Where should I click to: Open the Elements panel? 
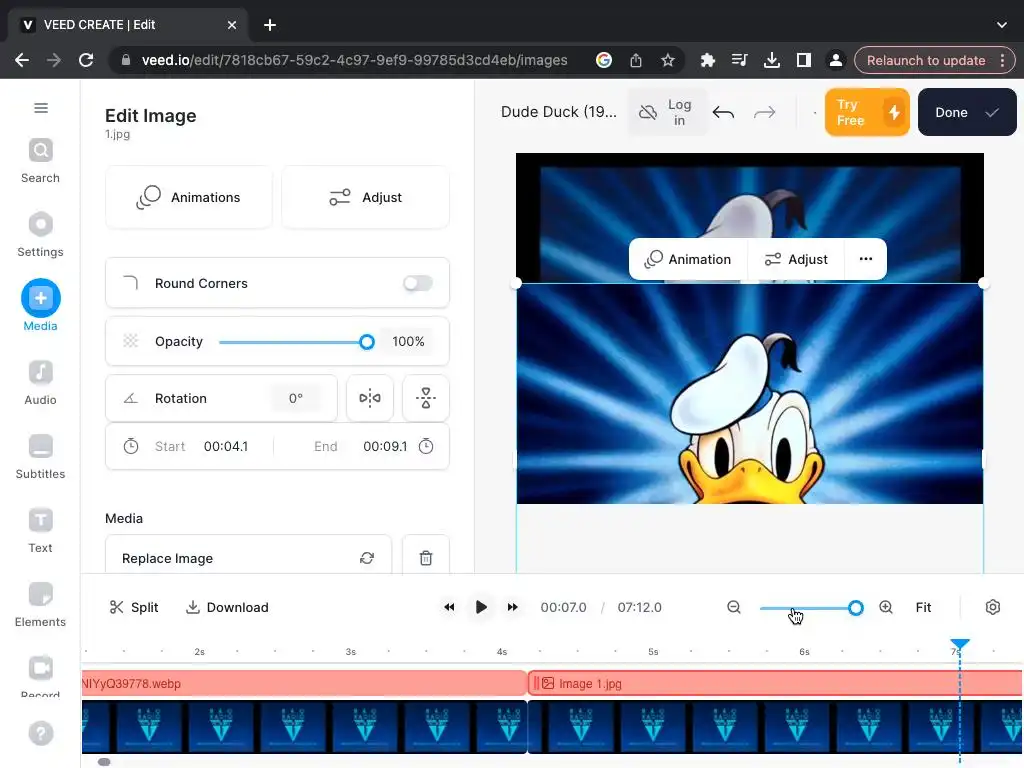[40, 605]
